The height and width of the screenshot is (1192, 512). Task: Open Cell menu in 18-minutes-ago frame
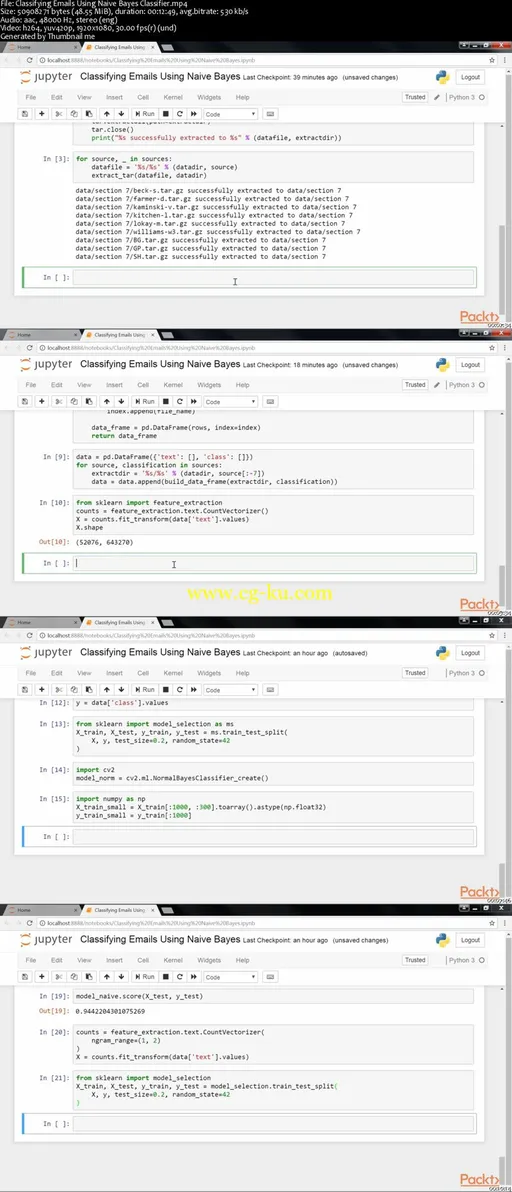click(x=143, y=385)
